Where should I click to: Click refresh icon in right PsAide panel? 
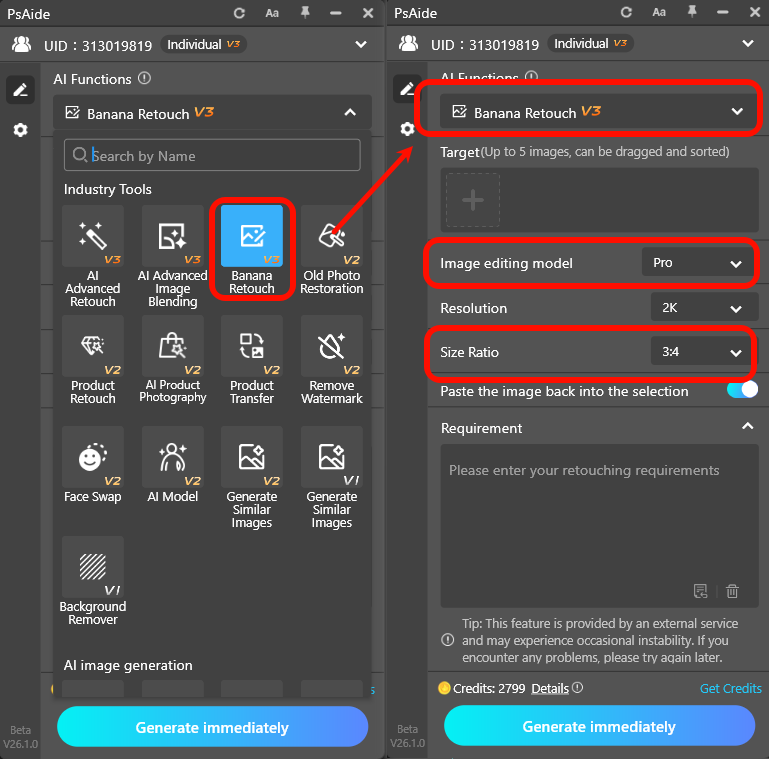(626, 12)
